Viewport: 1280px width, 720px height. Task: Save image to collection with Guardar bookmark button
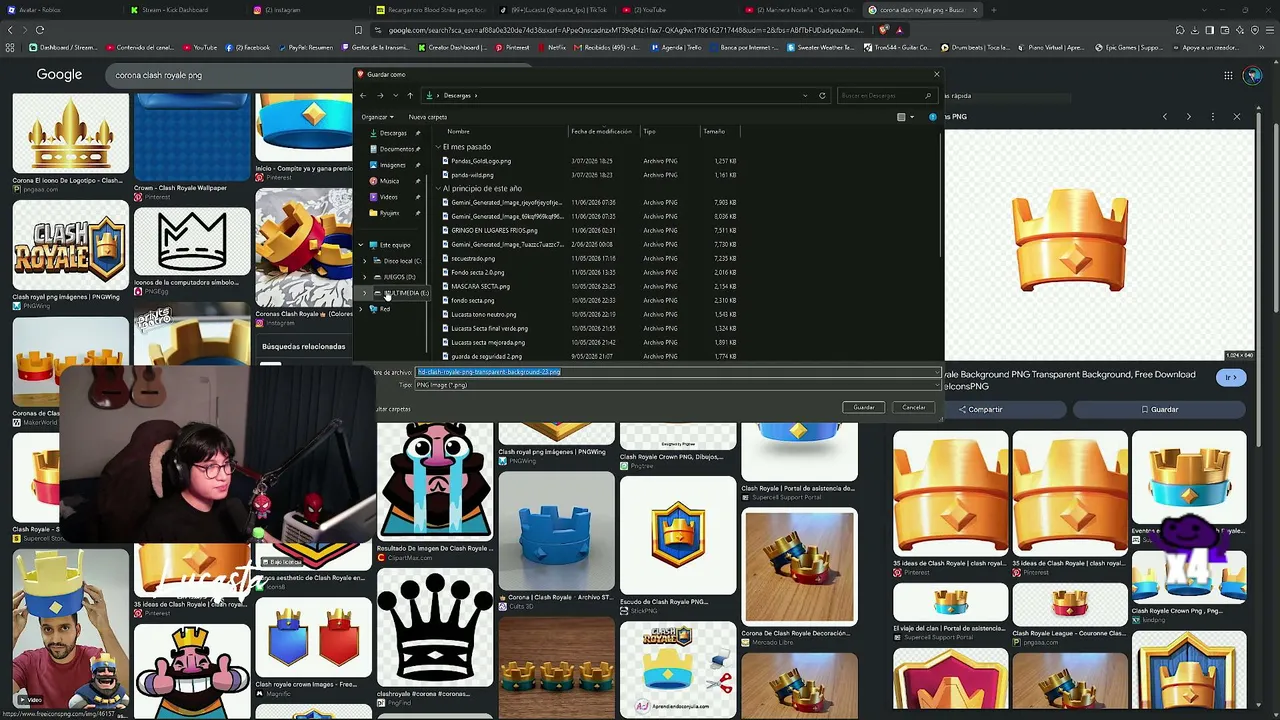[1160, 409]
